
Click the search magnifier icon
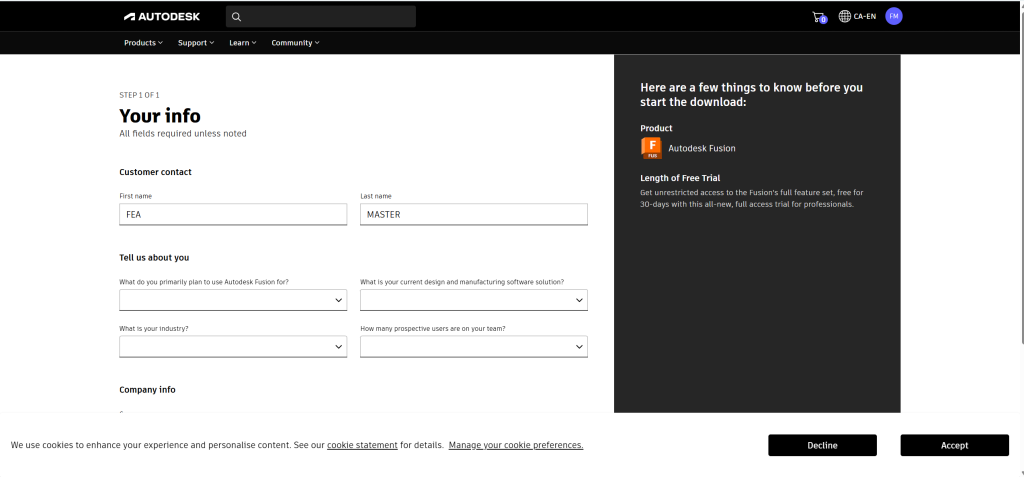pos(236,16)
